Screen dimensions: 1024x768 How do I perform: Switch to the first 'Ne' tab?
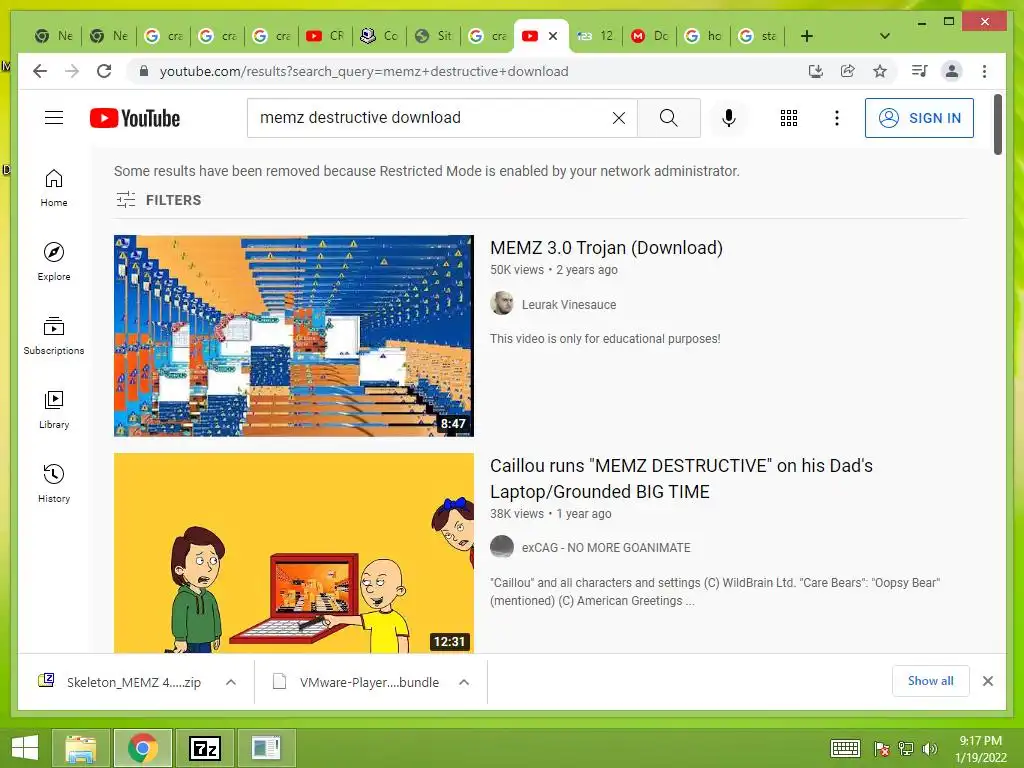click(x=54, y=36)
